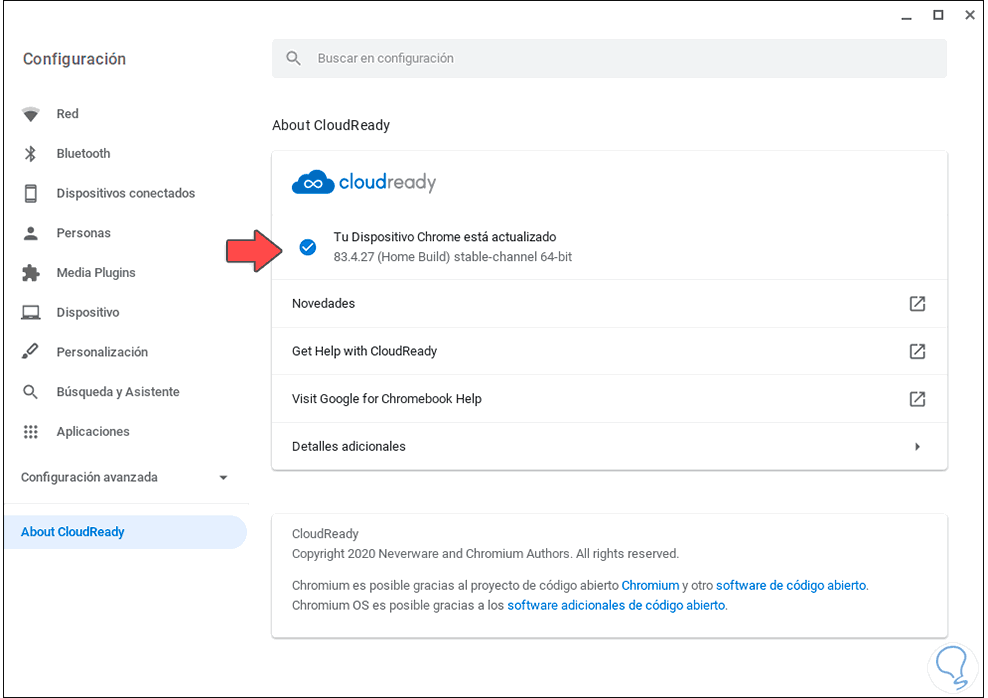This screenshot has height=698, width=988.
Task: Open the Chromium project link
Action: click(x=650, y=585)
